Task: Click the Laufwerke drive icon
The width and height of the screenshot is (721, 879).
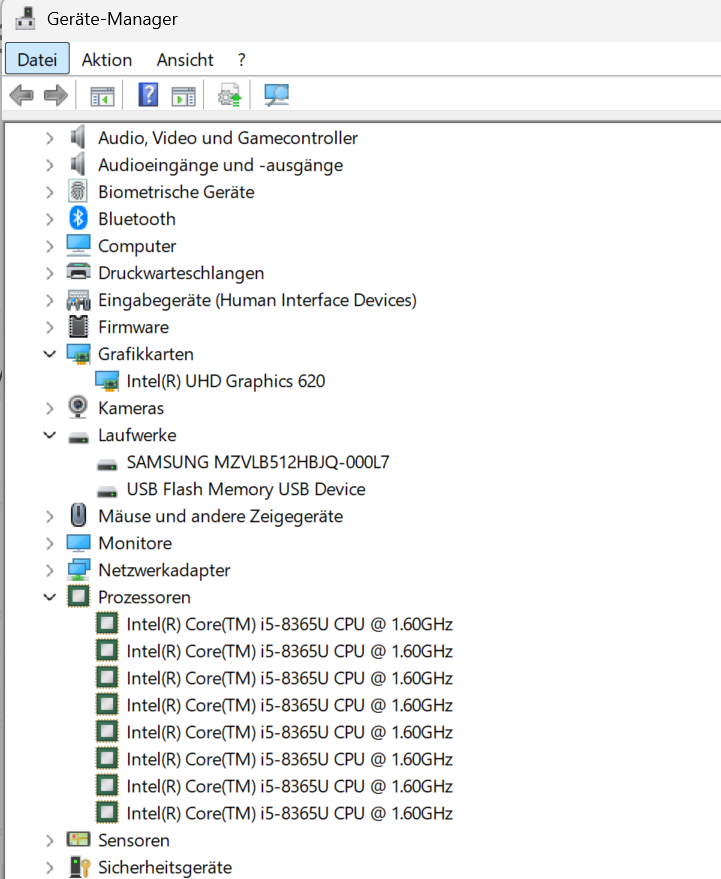Action: coord(78,437)
